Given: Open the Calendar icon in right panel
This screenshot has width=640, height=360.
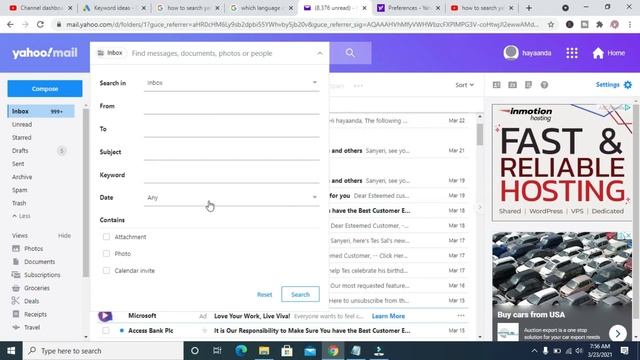Looking at the screenshot, I should click(x=512, y=85).
